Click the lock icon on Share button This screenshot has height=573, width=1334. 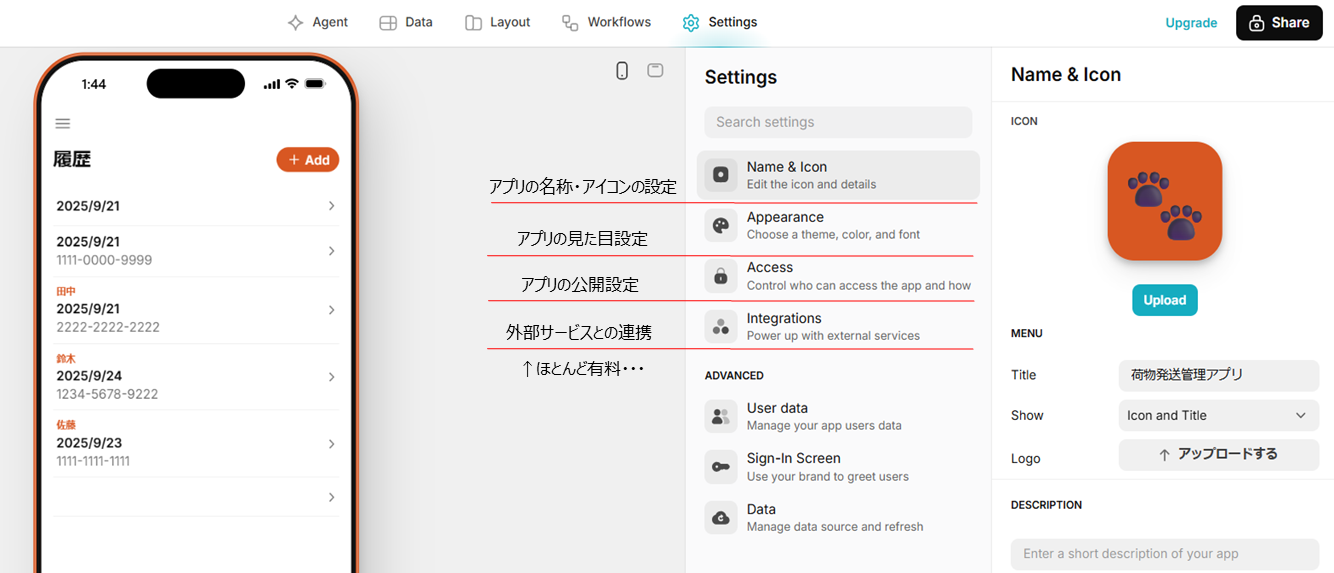(x=1255, y=23)
